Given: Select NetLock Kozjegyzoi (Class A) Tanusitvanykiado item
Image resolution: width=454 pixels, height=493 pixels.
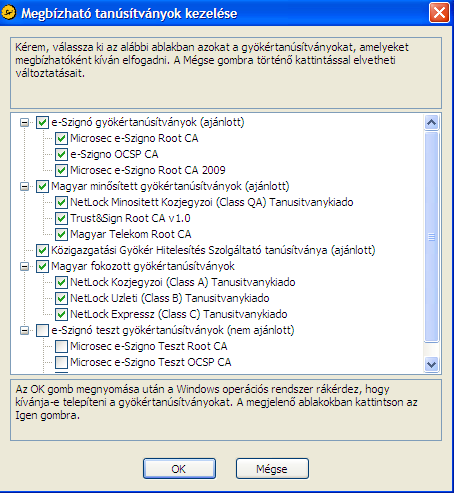Looking at the screenshot, I should (183, 282).
